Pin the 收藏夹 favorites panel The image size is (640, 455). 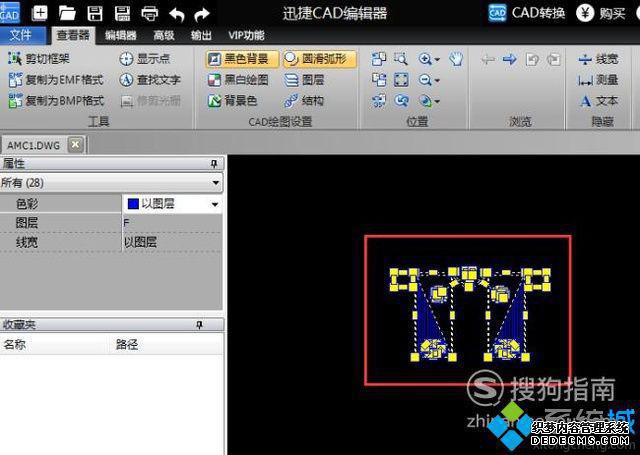pos(199,325)
